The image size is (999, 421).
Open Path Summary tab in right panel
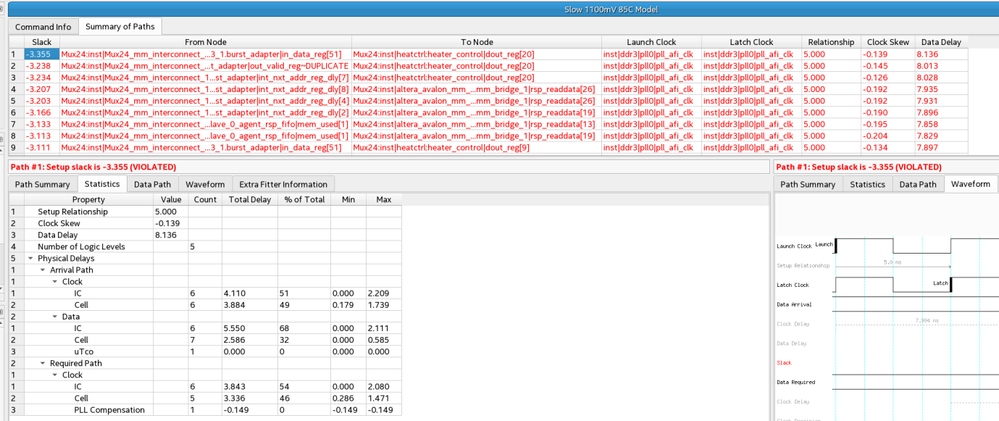[808, 184]
